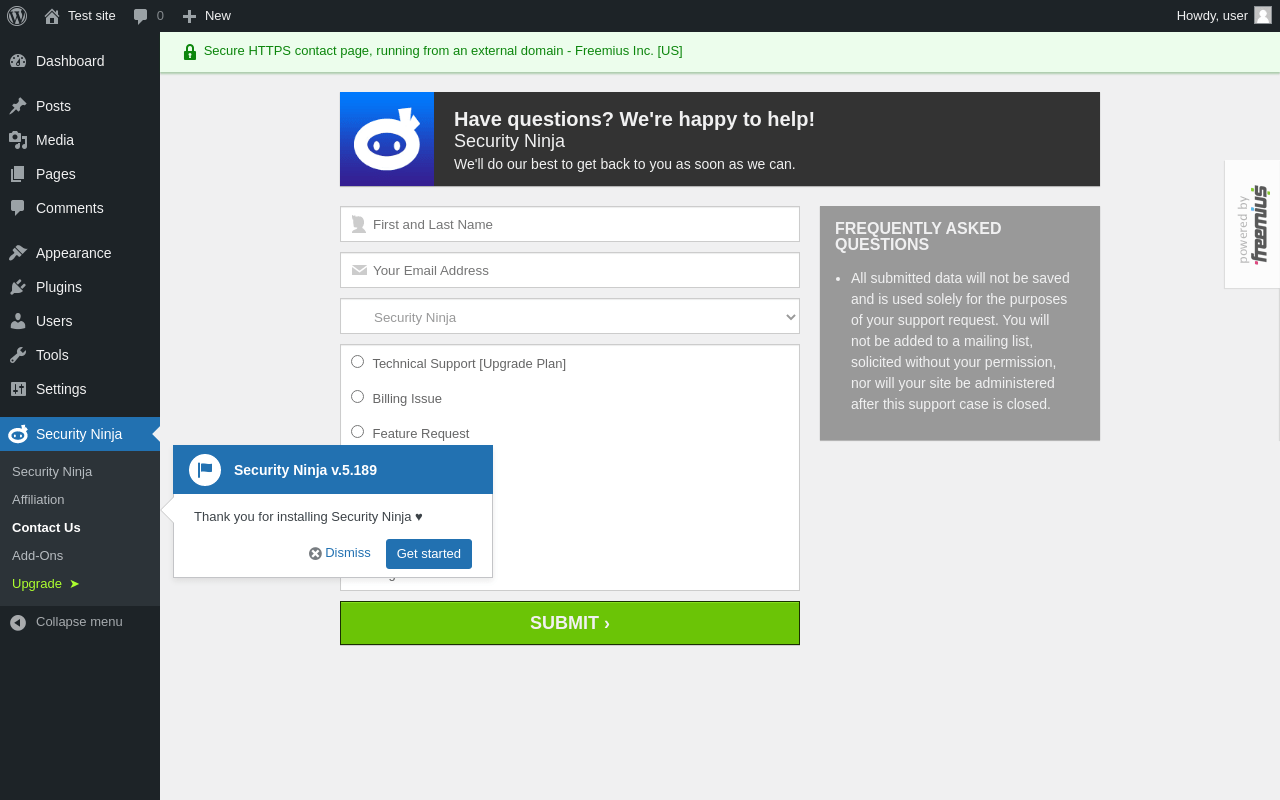Click the green Upgrade link
The image size is (1280, 800).
(45, 583)
